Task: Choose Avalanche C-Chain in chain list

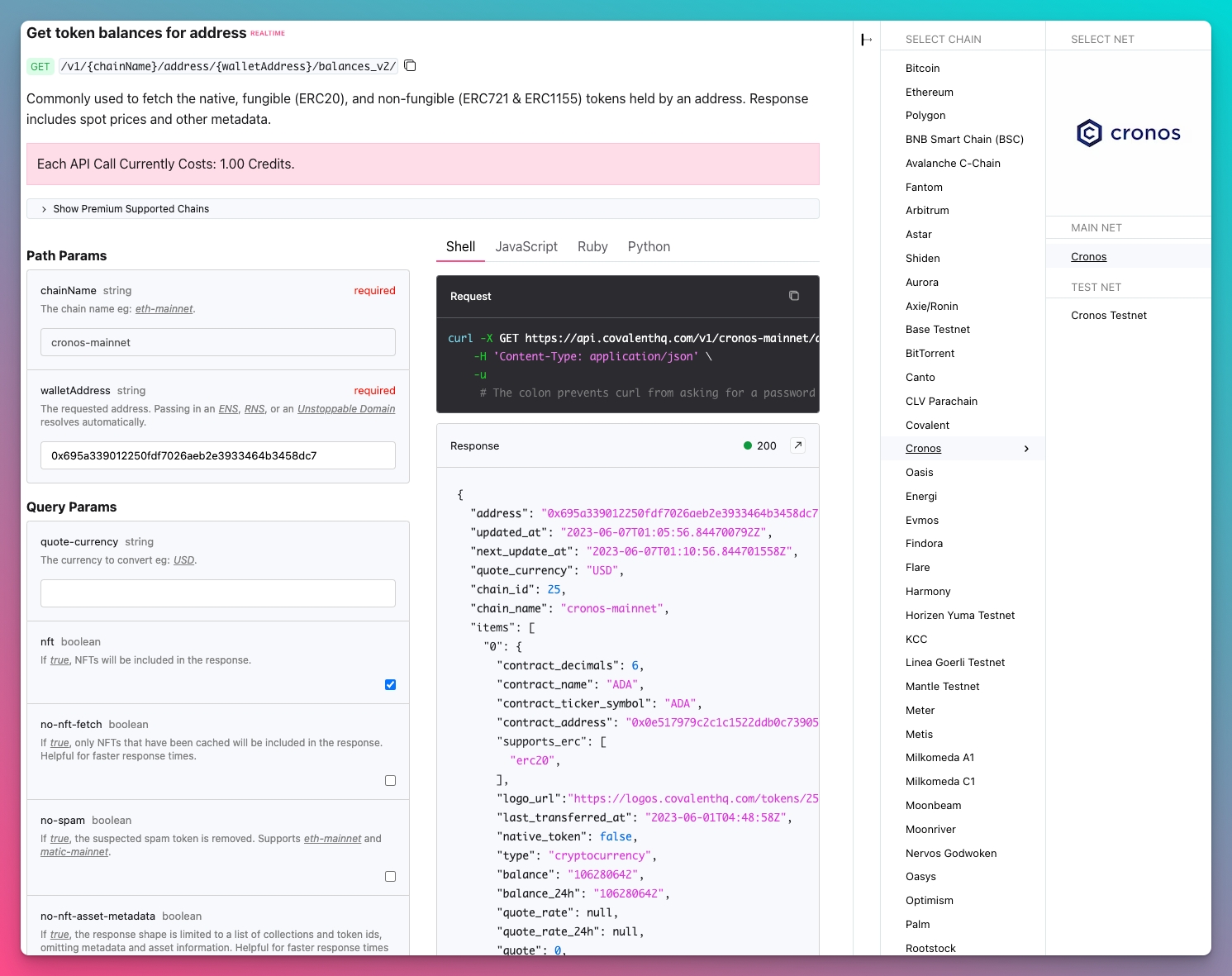Action: click(953, 164)
